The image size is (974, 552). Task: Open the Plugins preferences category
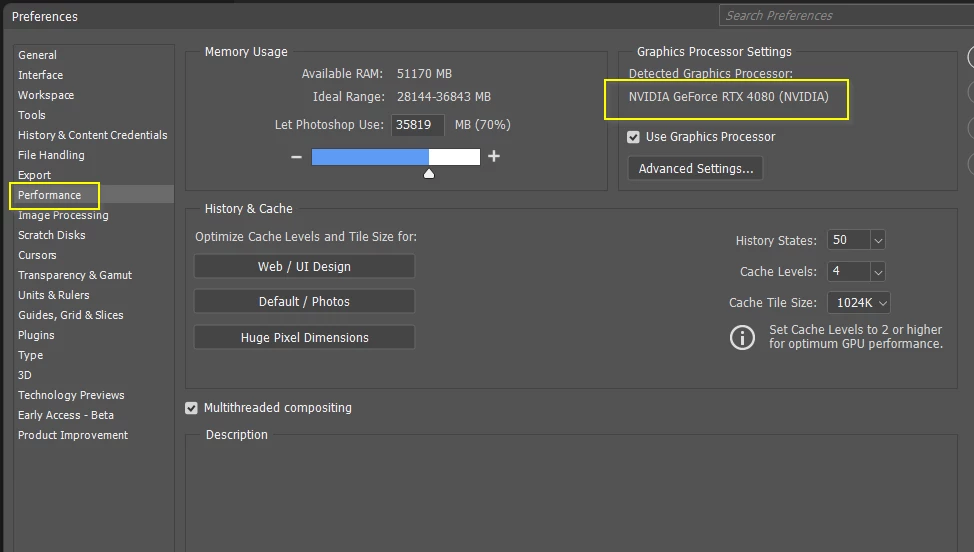click(x=36, y=335)
